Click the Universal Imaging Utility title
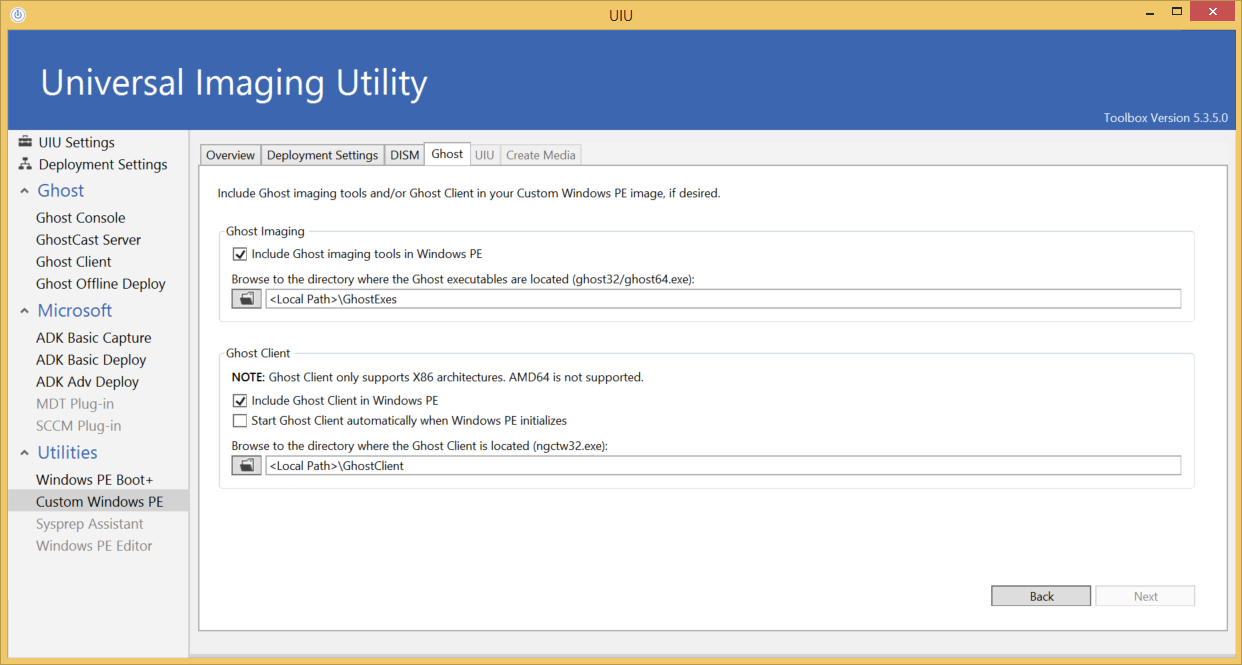Screen dimensions: 1242x665 pyautogui.click(x=234, y=82)
